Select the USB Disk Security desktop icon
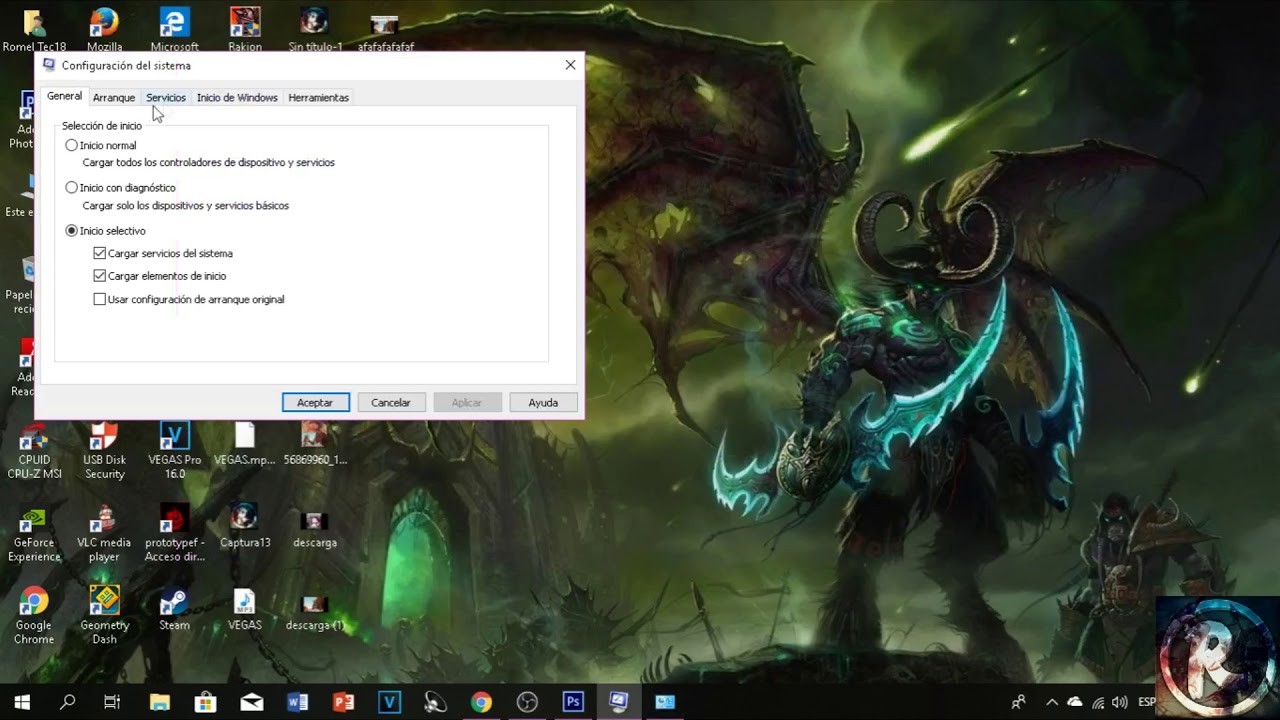The height and width of the screenshot is (720, 1280). 104,450
